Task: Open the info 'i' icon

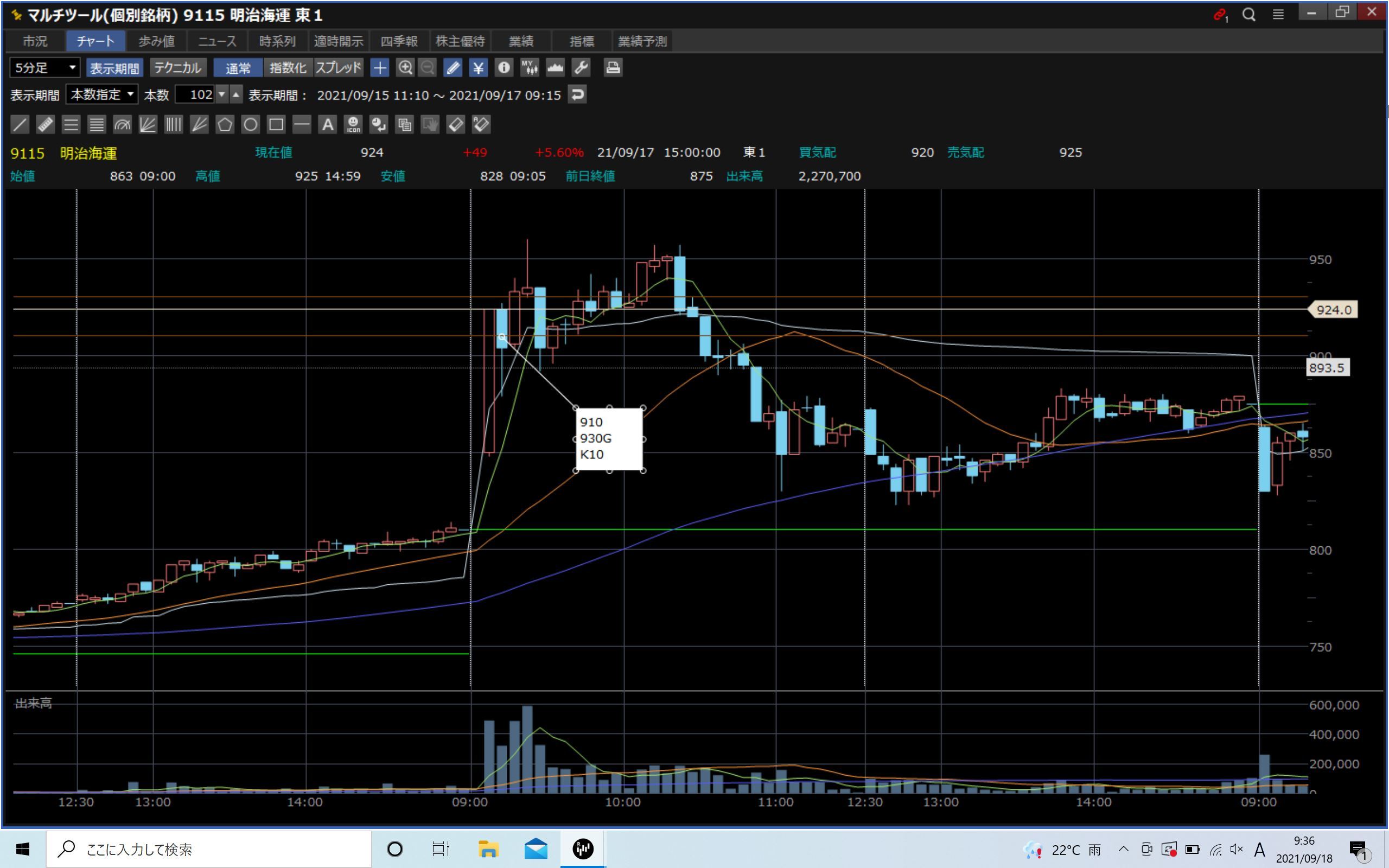Action: (x=504, y=68)
